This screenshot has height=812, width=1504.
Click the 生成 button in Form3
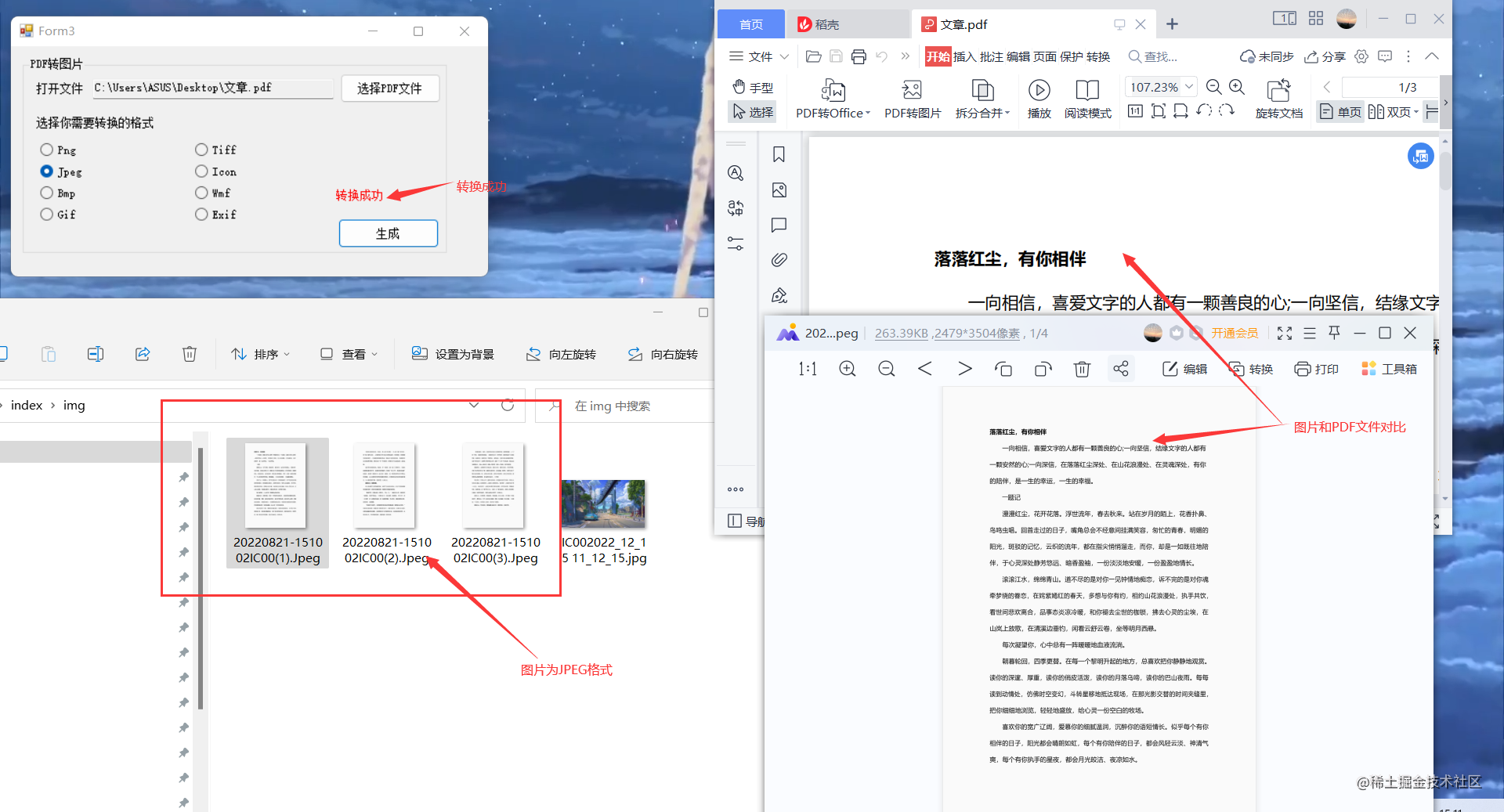[388, 233]
